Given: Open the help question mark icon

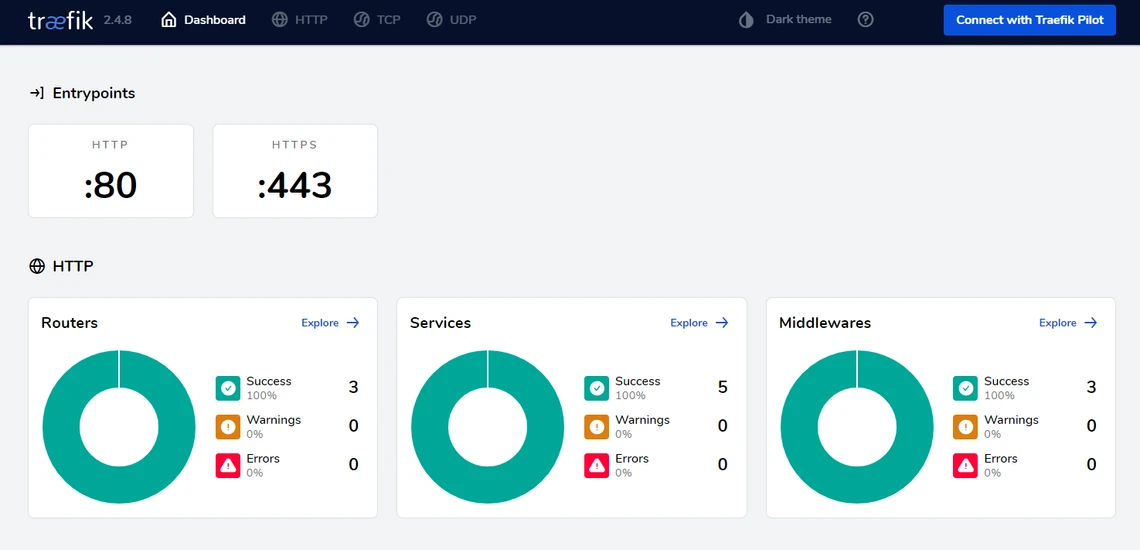Looking at the screenshot, I should coord(866,20).
